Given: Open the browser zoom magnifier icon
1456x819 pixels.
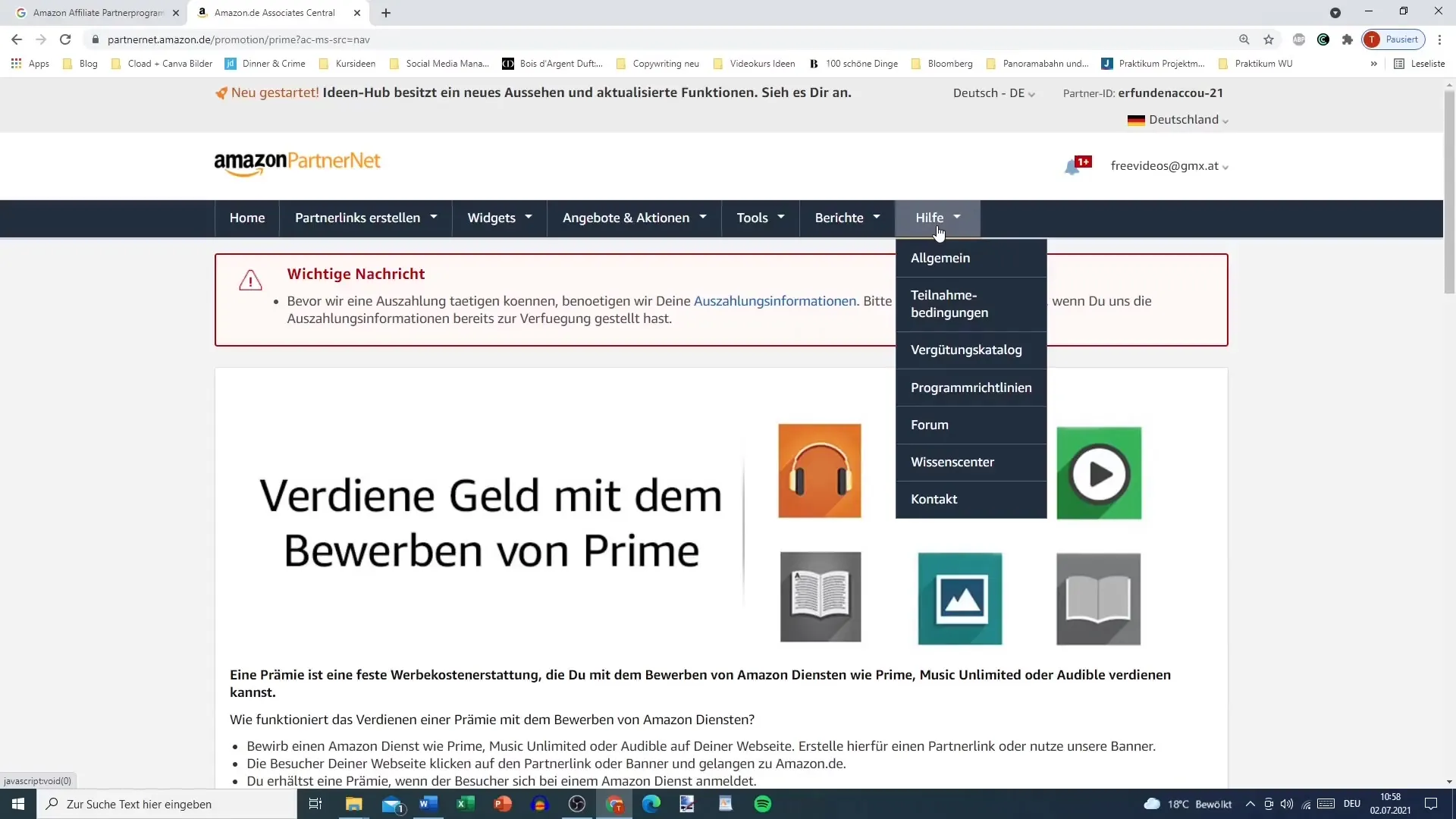Looking at the screenshot, I should pos(1244,39).
